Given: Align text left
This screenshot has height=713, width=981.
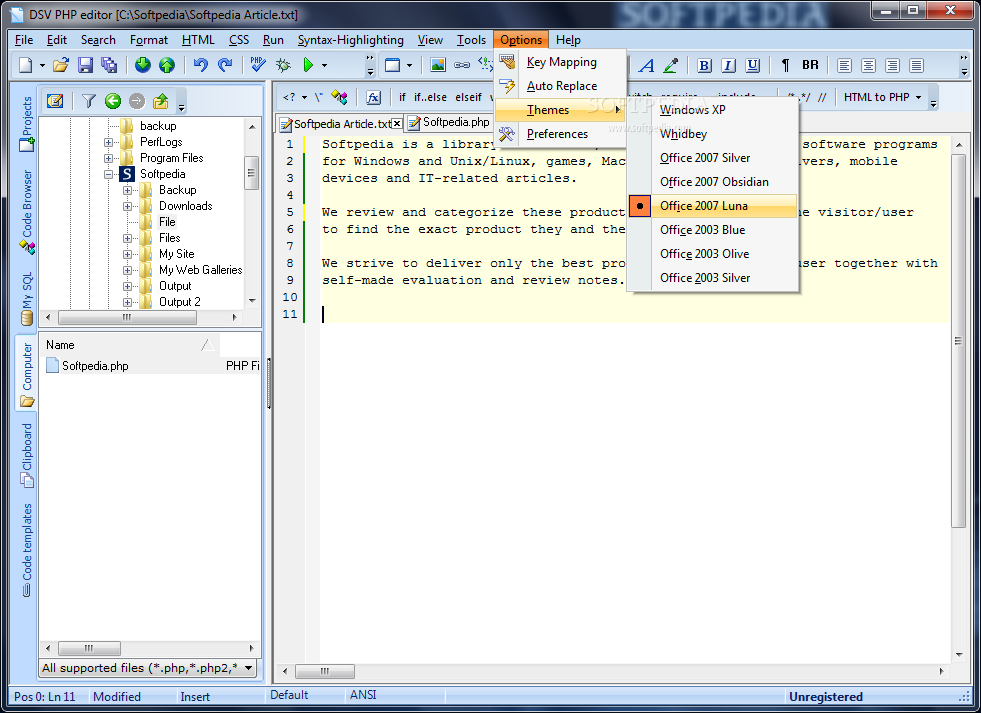Looking at the screenshot, I should (x=844, y=65).
